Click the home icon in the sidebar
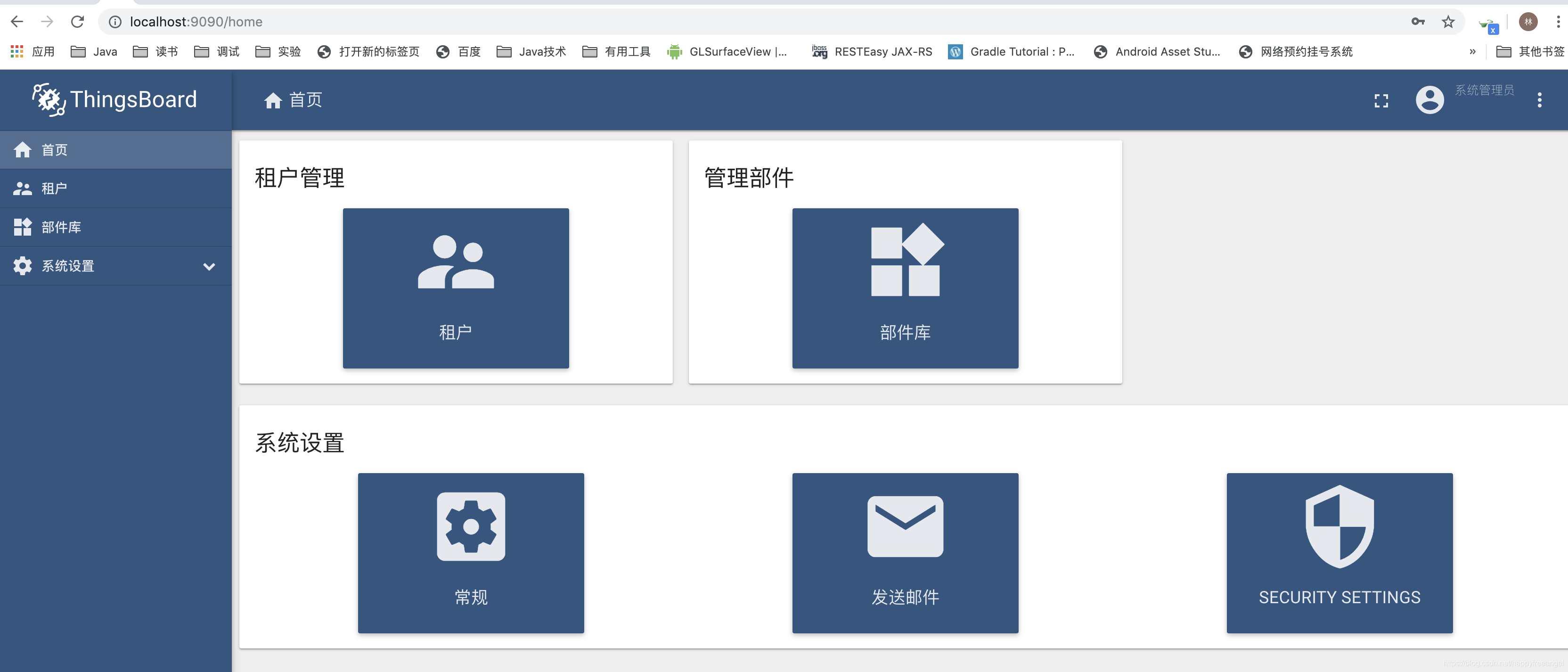This screenshot has width=1568, height=672. click(x=23, y=150)
